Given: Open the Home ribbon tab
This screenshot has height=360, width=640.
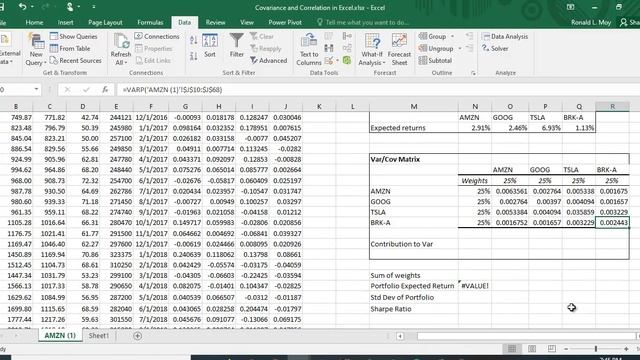Looking at the screenshot, I should [x=34, y=22].
